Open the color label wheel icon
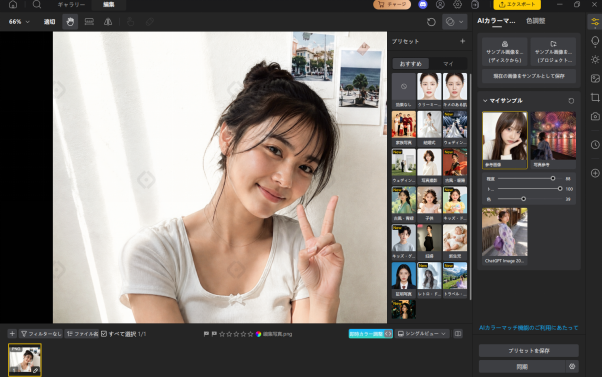 pyautogui.click(x=258, y=334)
